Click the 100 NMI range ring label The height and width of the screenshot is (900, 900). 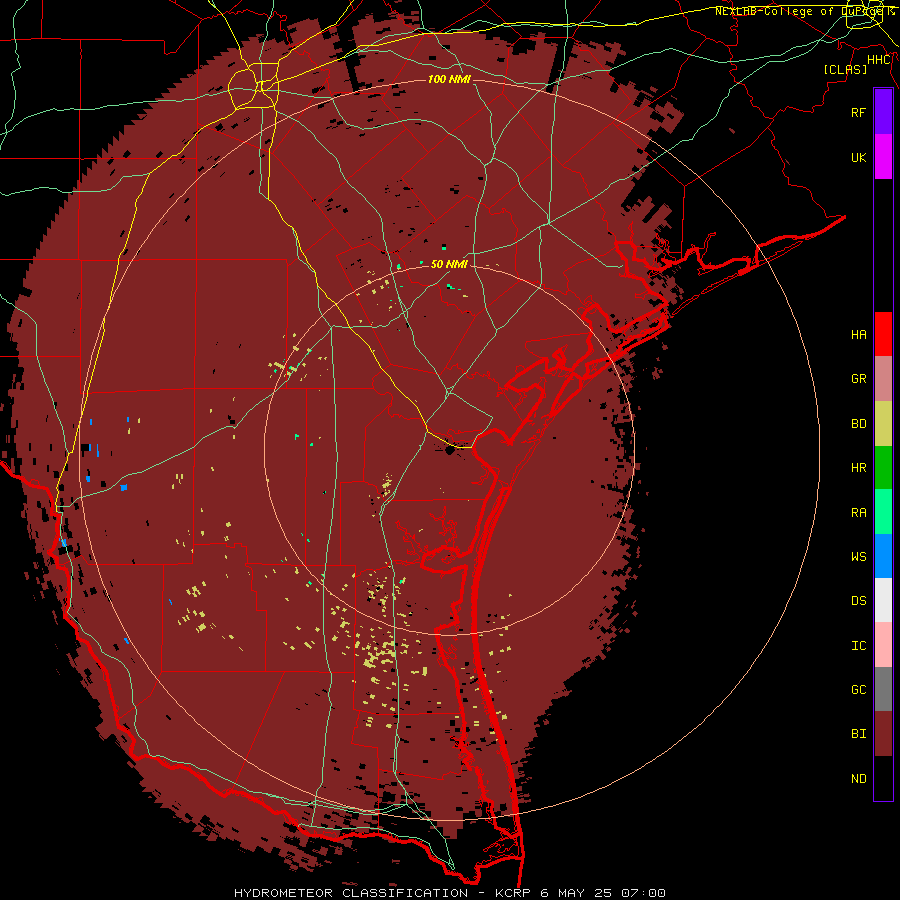tap(449, 79)
